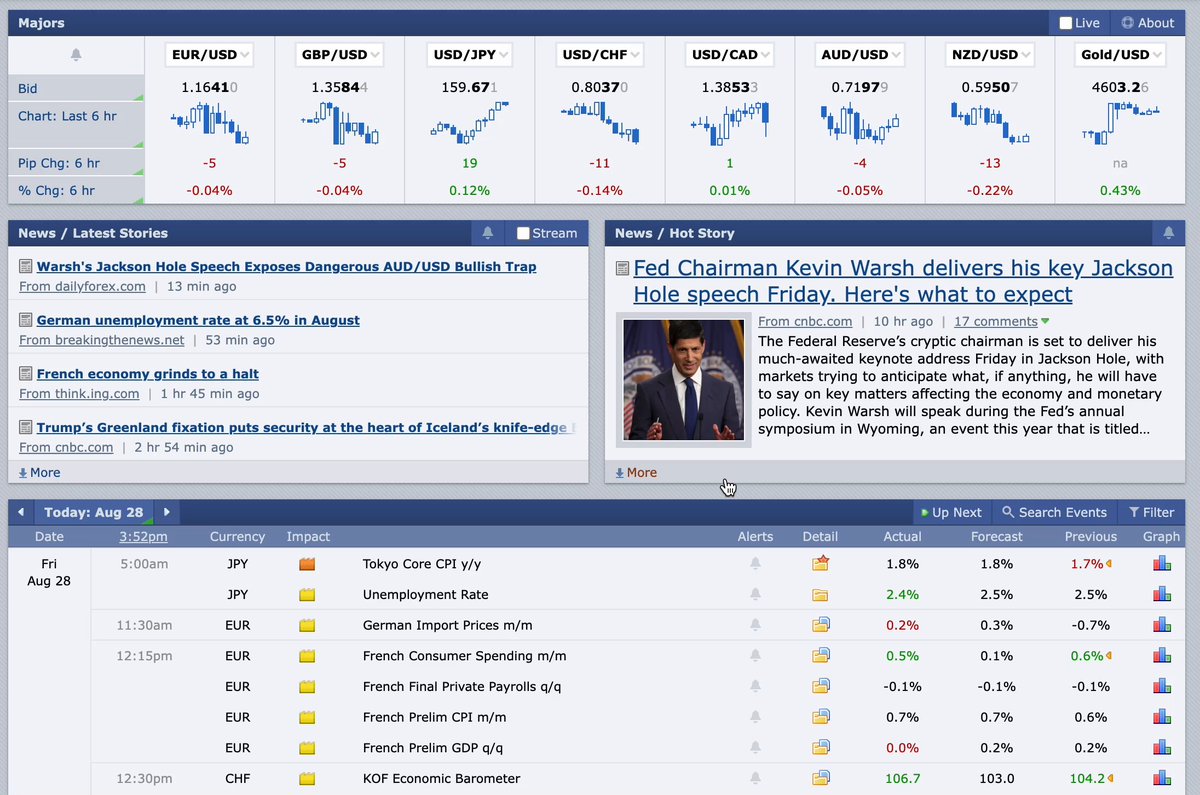
Task: Click the About button in Majors
Action: 1147,23
